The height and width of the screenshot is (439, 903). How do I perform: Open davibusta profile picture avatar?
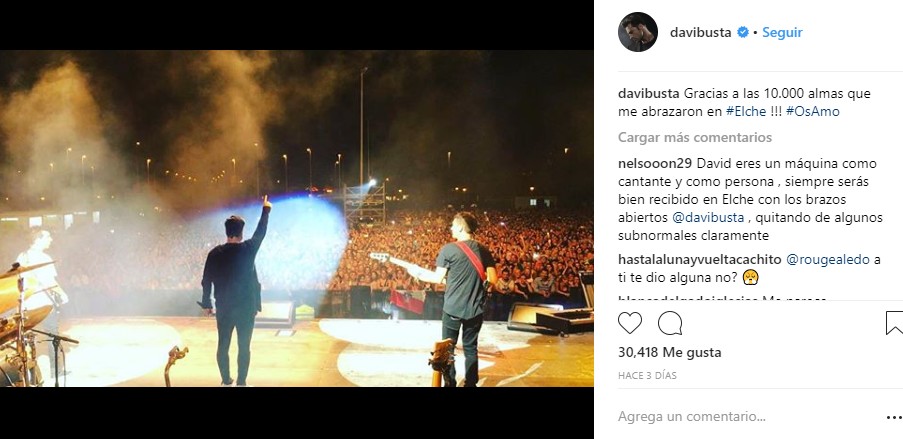[638, 32]
